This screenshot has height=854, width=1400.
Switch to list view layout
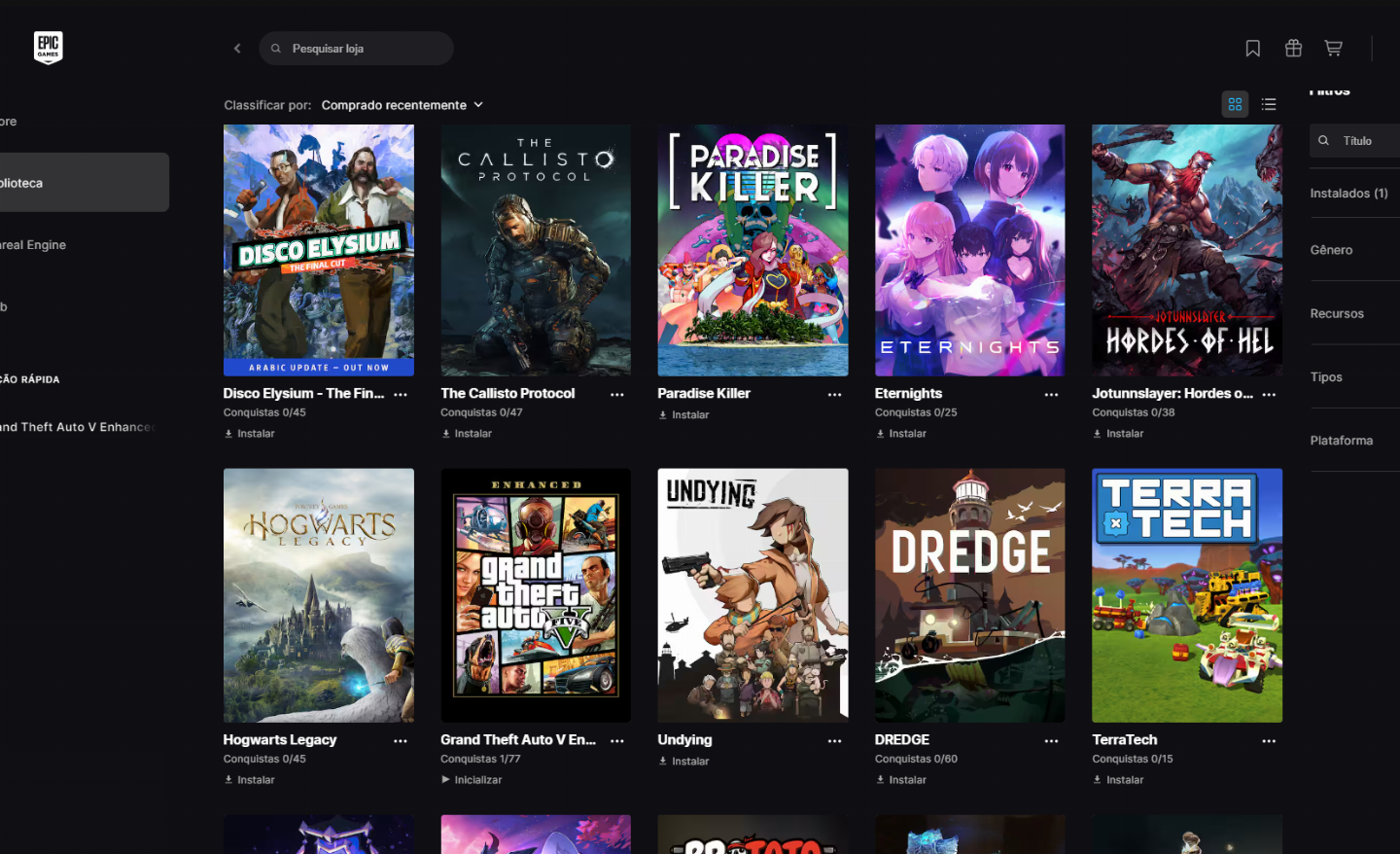tap(1269, 104)
